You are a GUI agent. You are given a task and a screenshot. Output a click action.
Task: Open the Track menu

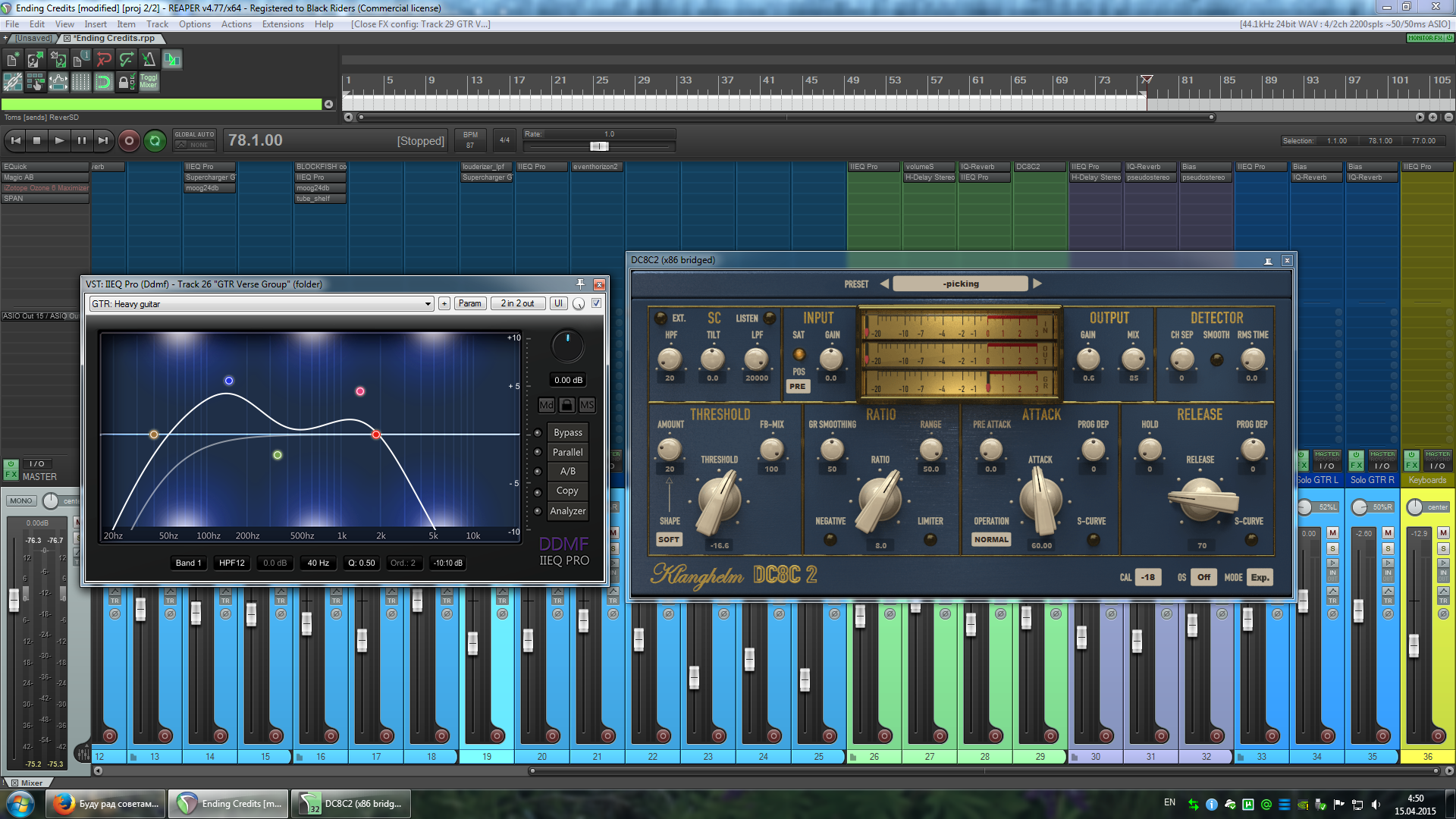pyautogui.click(x=157, y=24)
